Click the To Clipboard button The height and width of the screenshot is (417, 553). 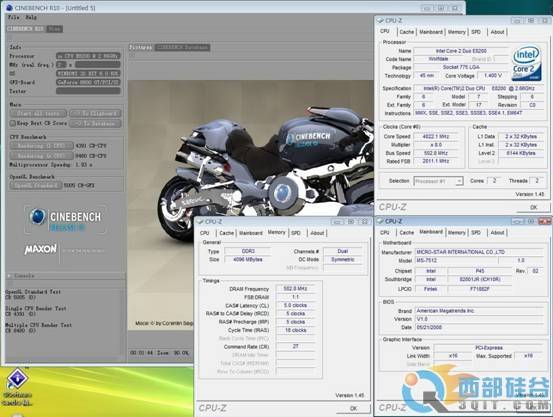click(95, 114)
